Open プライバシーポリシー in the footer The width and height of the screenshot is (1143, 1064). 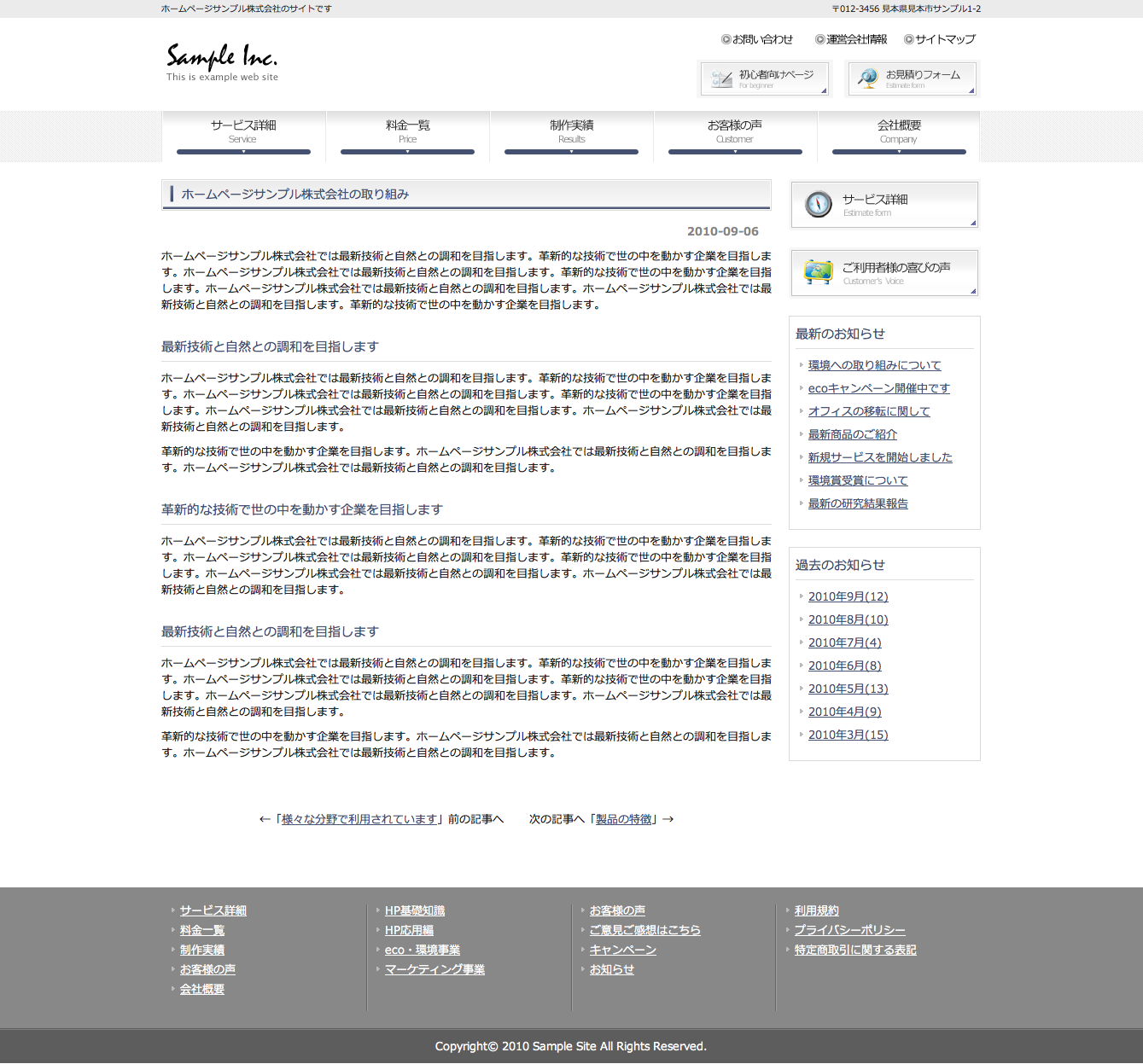(849, 930)
